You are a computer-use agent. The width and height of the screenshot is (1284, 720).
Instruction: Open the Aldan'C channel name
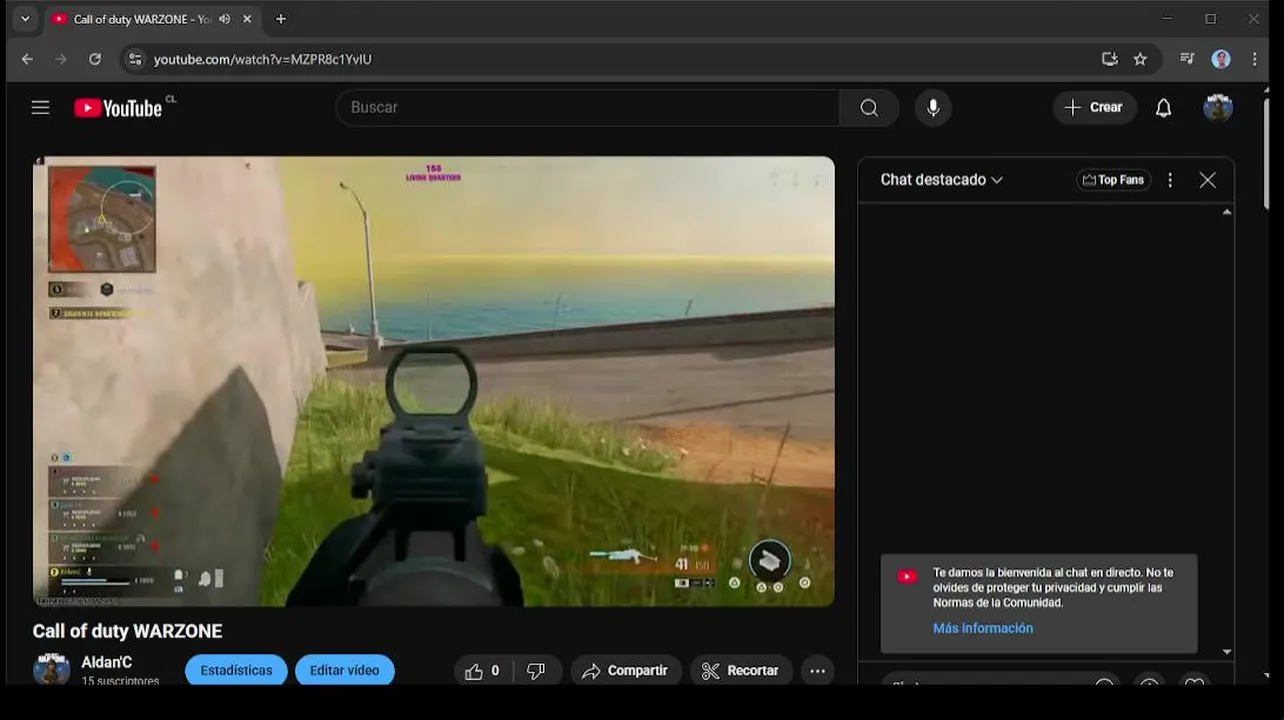pos(106,662)
